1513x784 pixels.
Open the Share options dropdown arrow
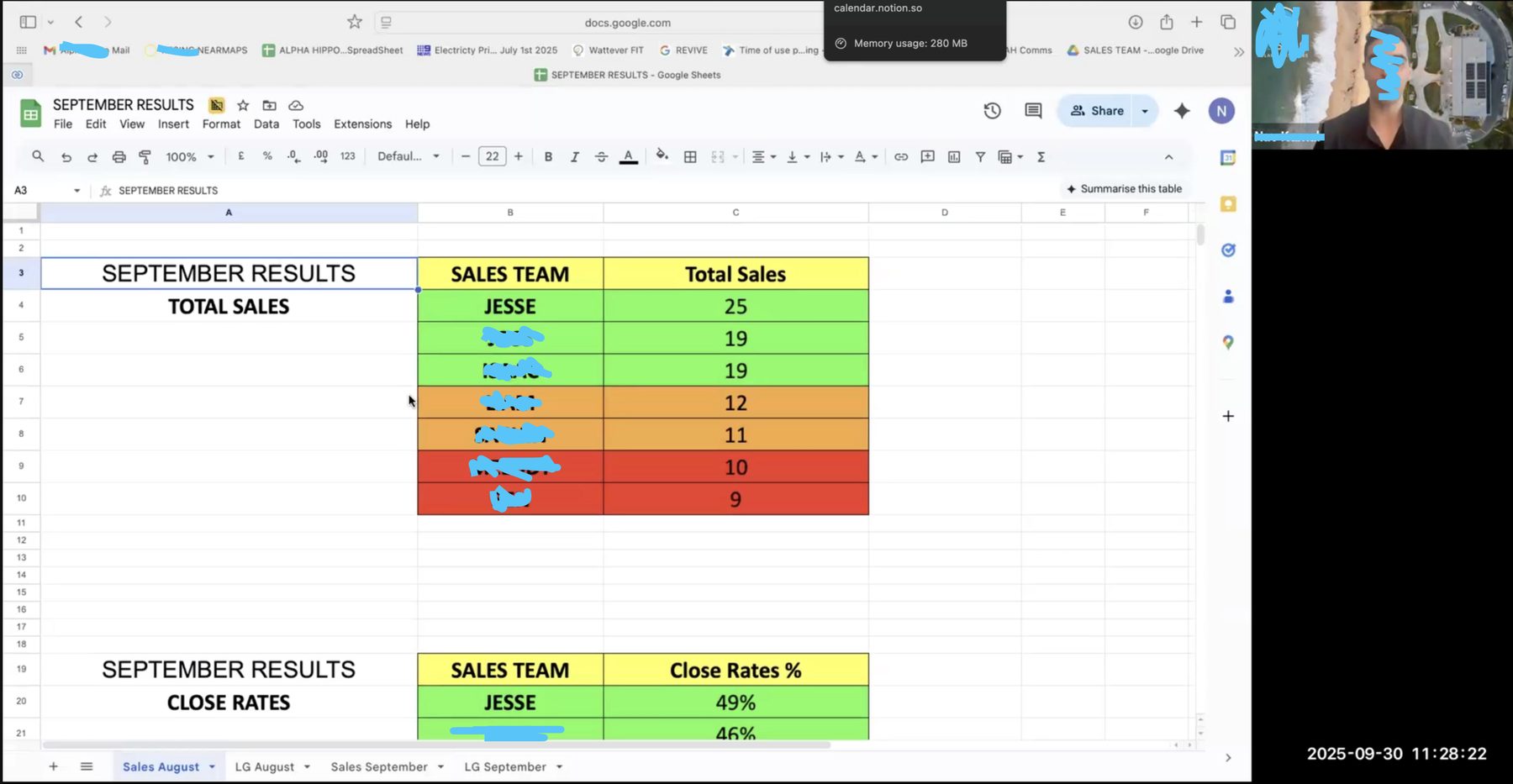coord(1145,111)
